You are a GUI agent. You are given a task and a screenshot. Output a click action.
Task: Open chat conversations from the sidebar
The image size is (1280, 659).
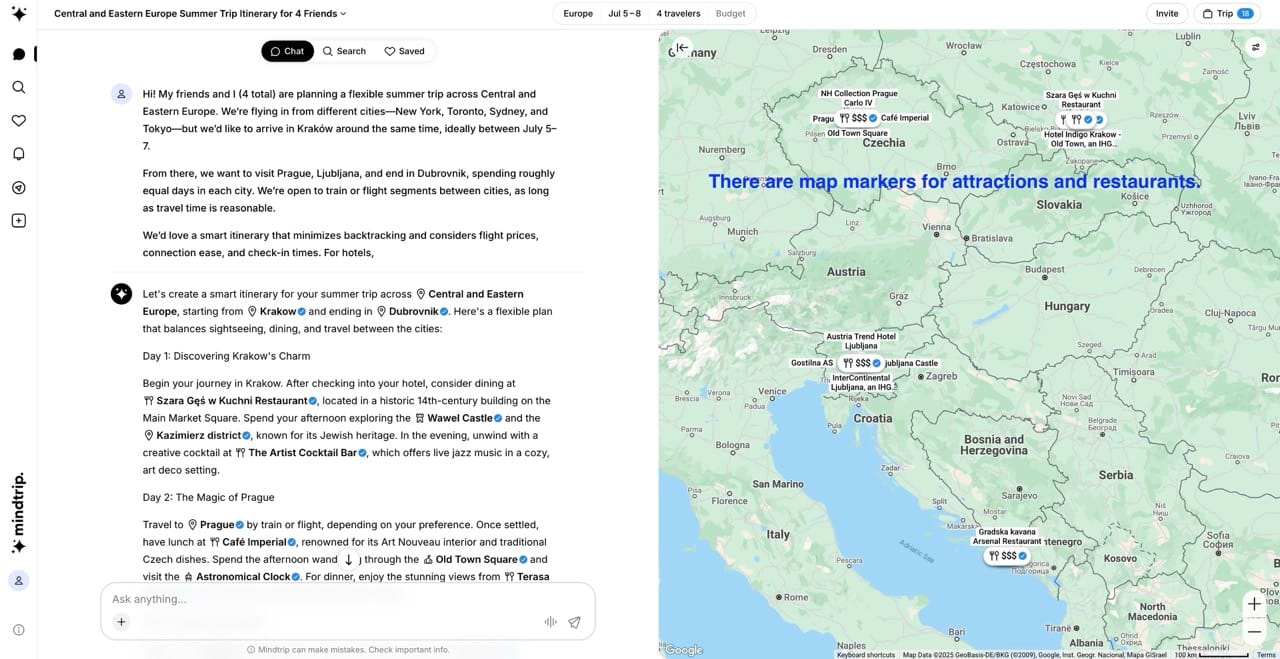[18, 53]
